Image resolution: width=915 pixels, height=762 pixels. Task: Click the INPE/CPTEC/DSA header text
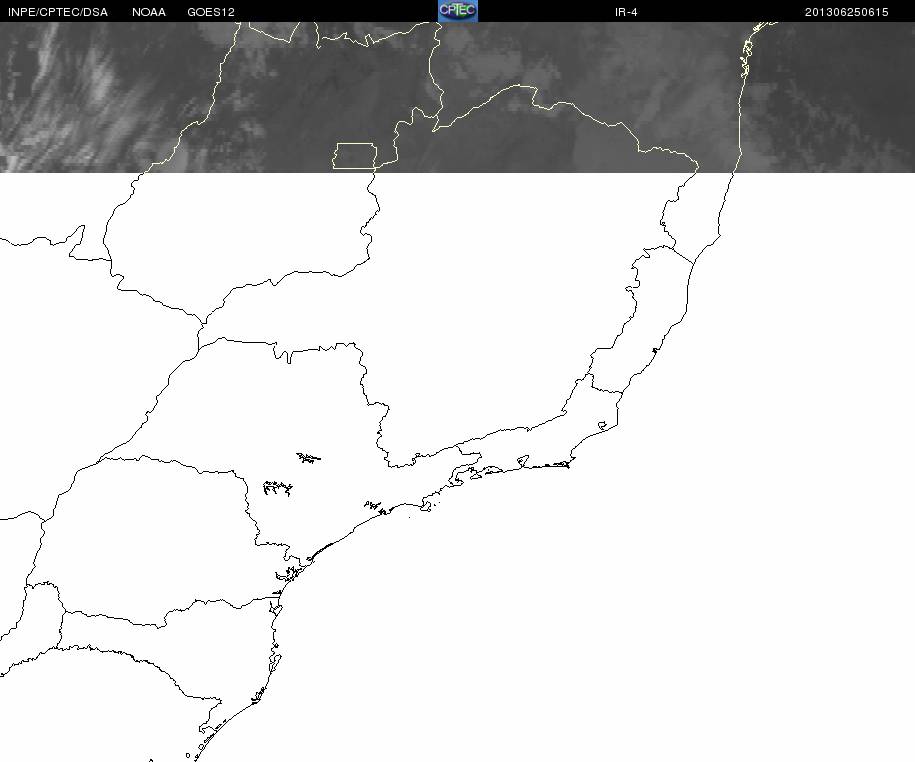pos(58,12)
